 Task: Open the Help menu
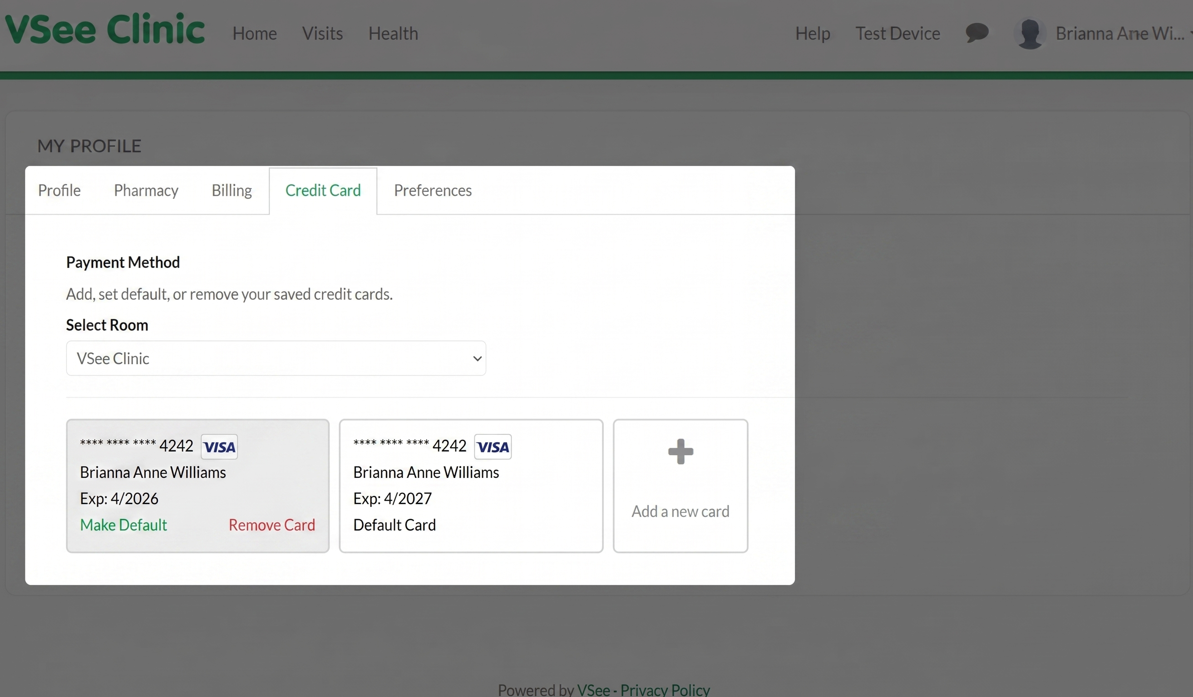click(x=812, y=33)
